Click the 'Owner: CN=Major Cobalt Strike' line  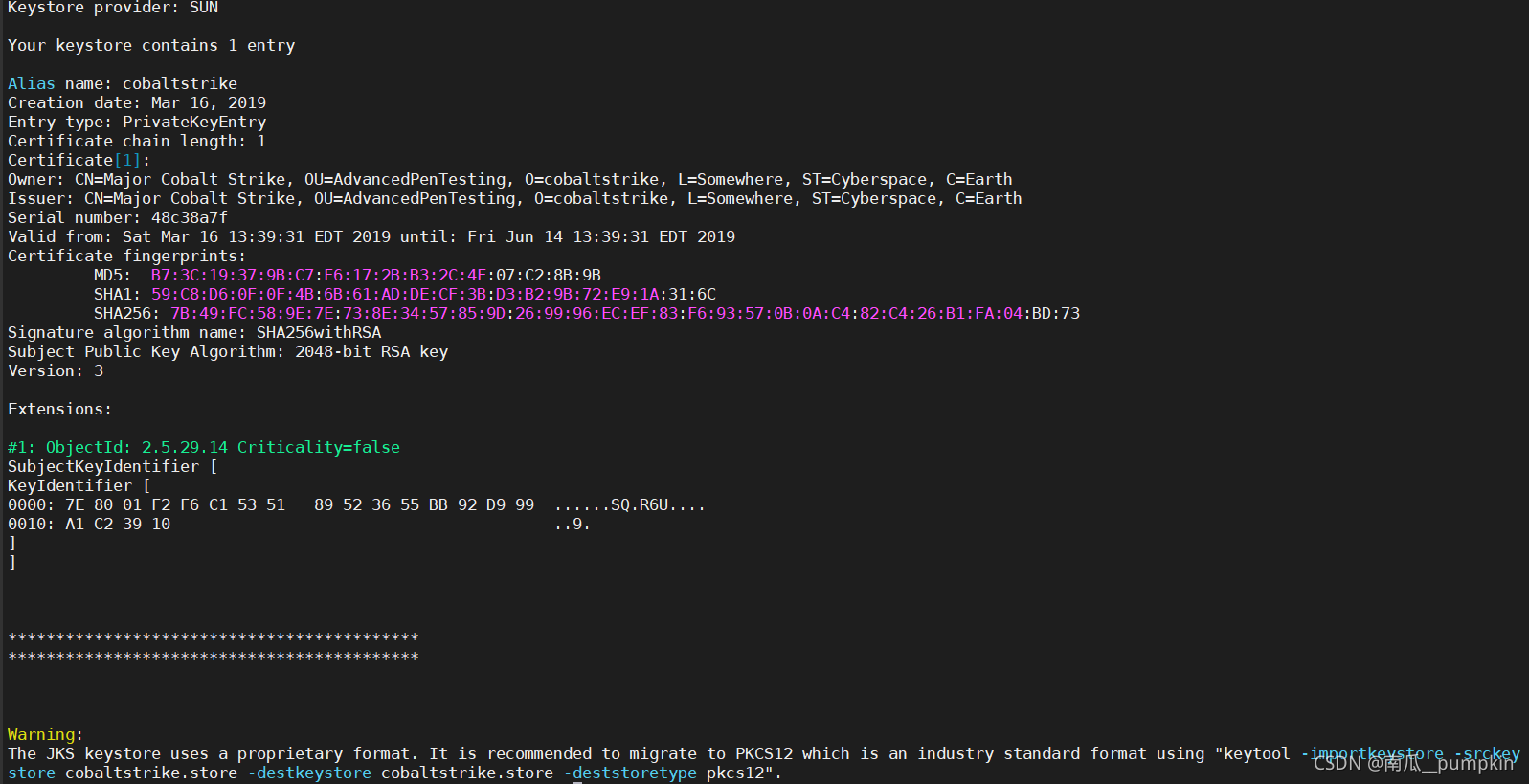pos(510,180)
